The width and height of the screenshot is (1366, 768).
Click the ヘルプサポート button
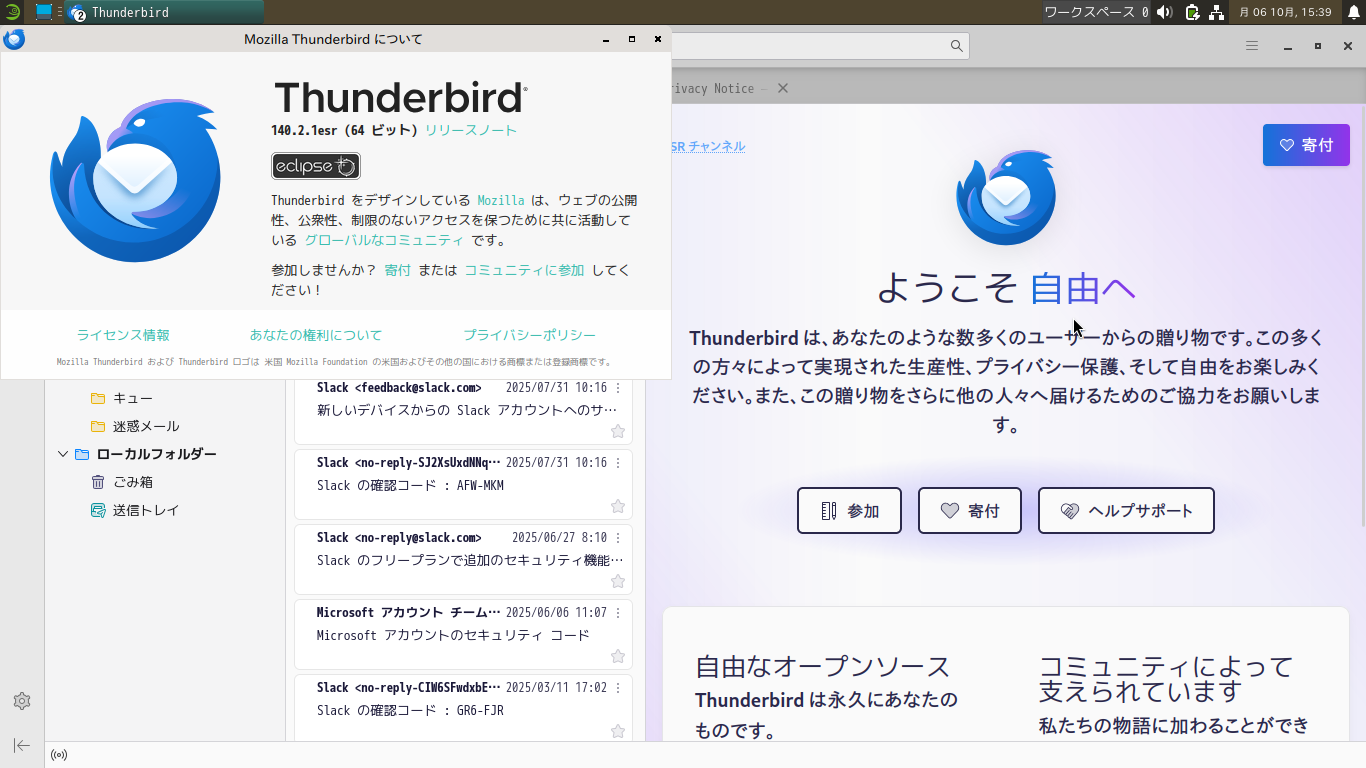1126,511
